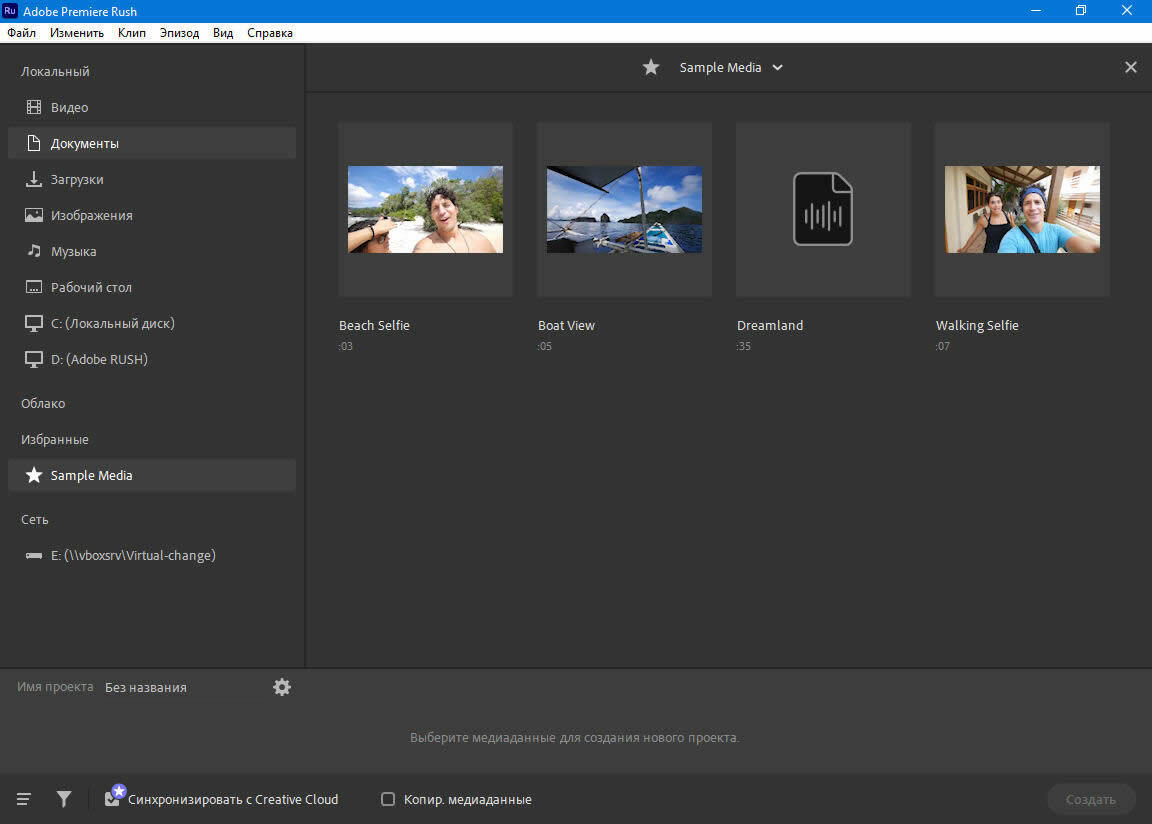Image resolution: width=1152 pixels, height=824 pixels.
Task: Open the Файл menu
Action: [x=21, y=33]
